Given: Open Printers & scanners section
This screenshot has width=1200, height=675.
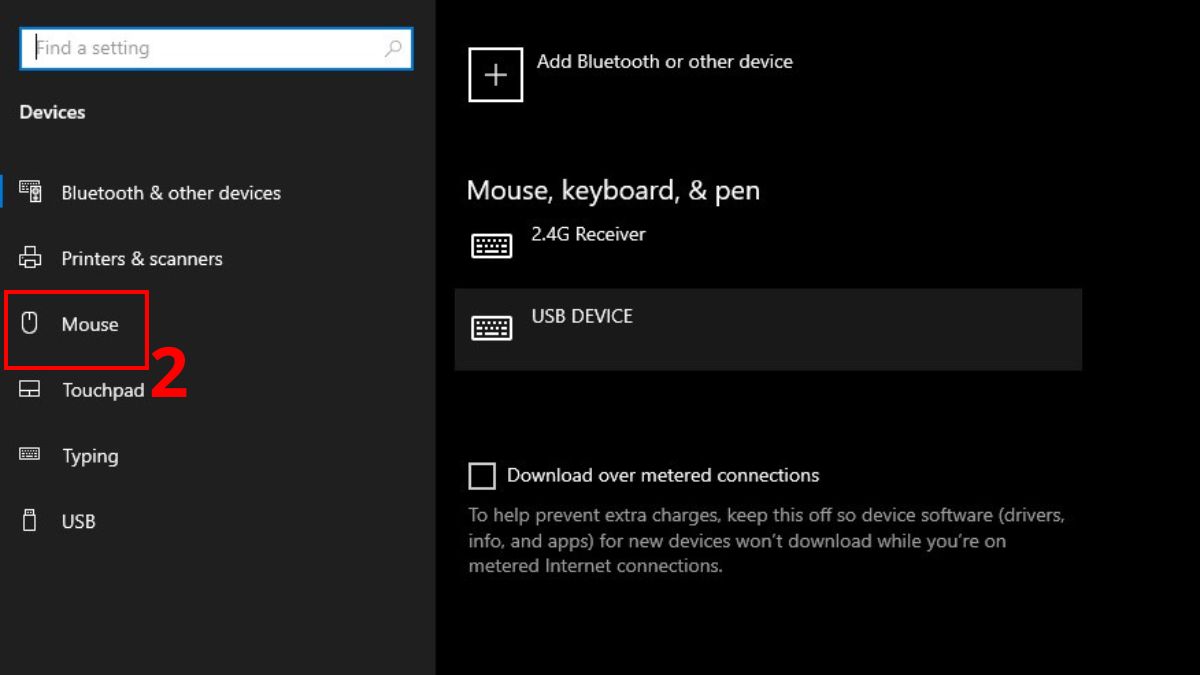Looking at the screenshot, I should (142, 259).
